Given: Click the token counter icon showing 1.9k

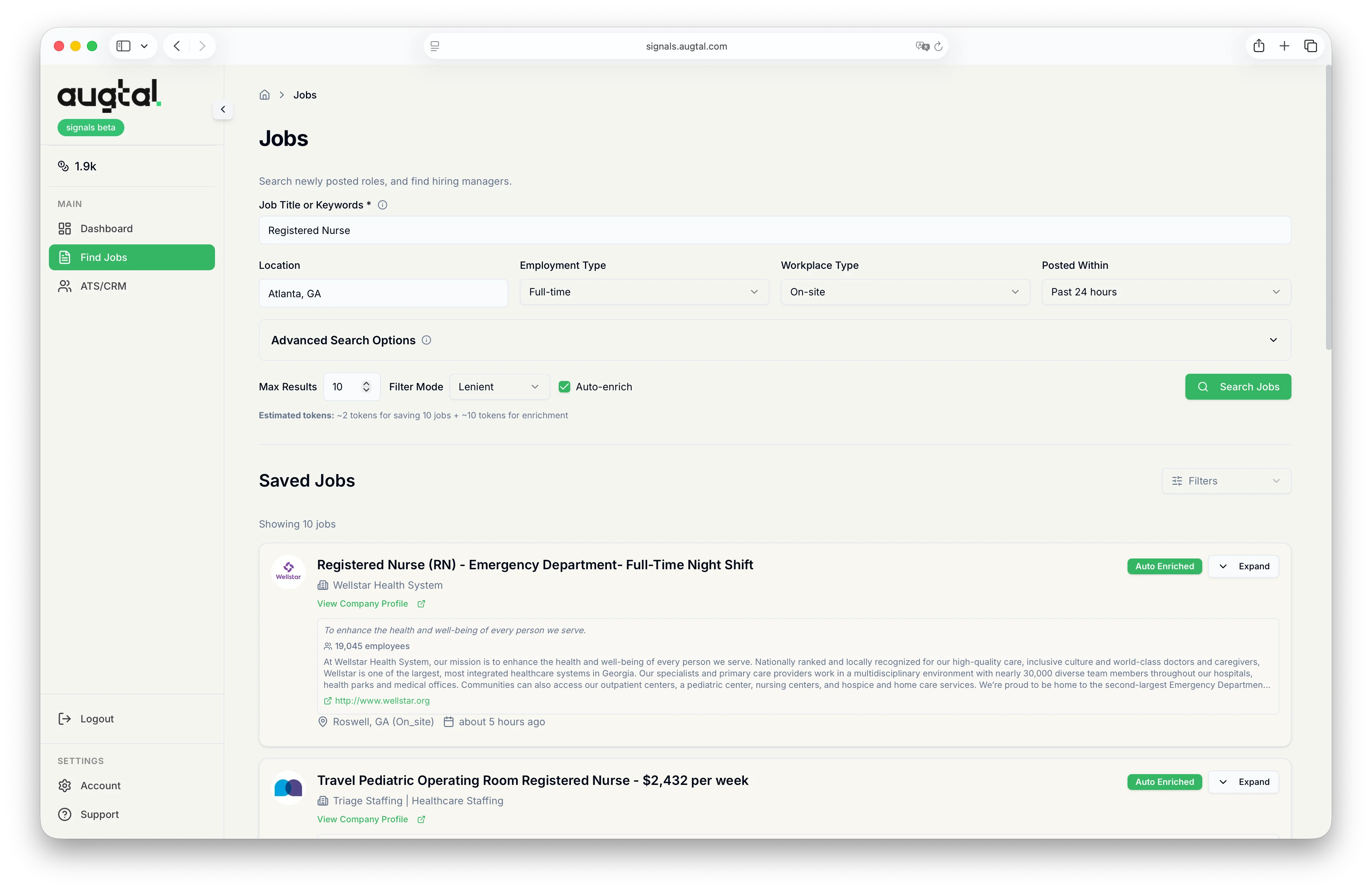Looking at the screenshot, I should pyautogui.click(x=63, y=166).
